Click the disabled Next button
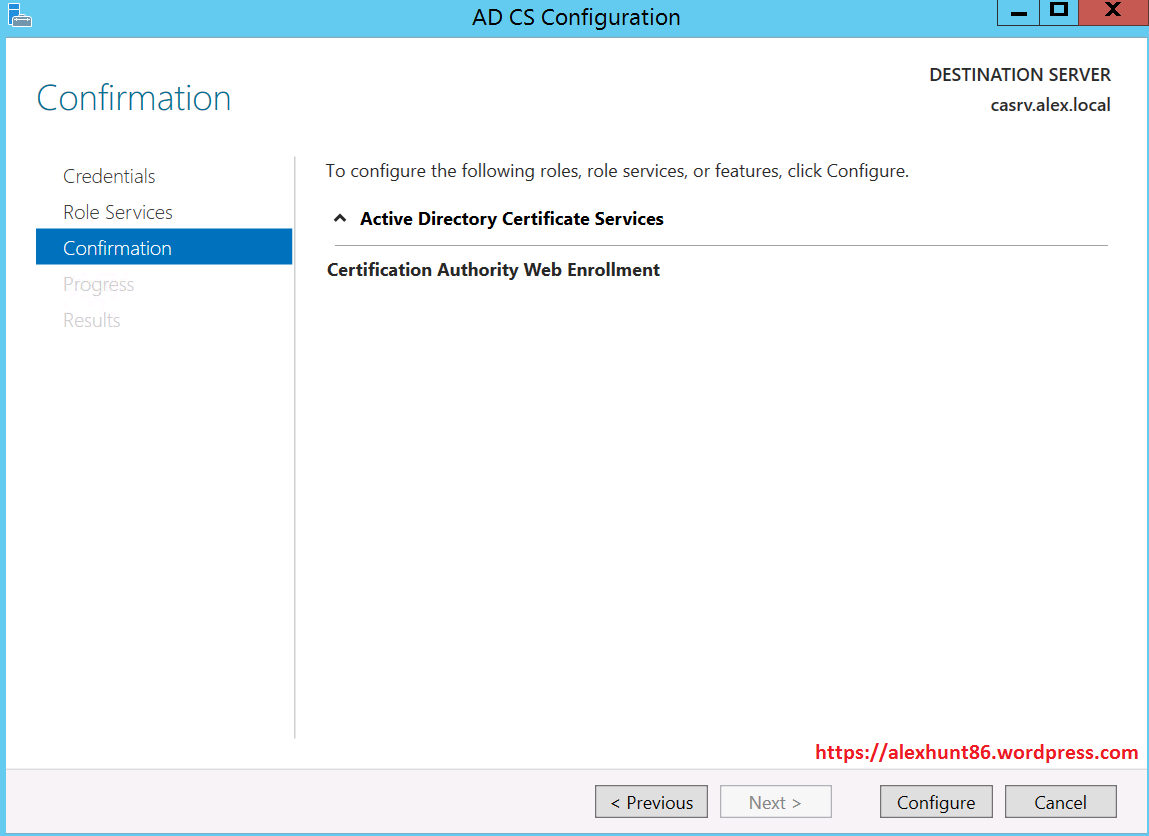The height and width of the screenshot is (836, 1149). [775, 802]
